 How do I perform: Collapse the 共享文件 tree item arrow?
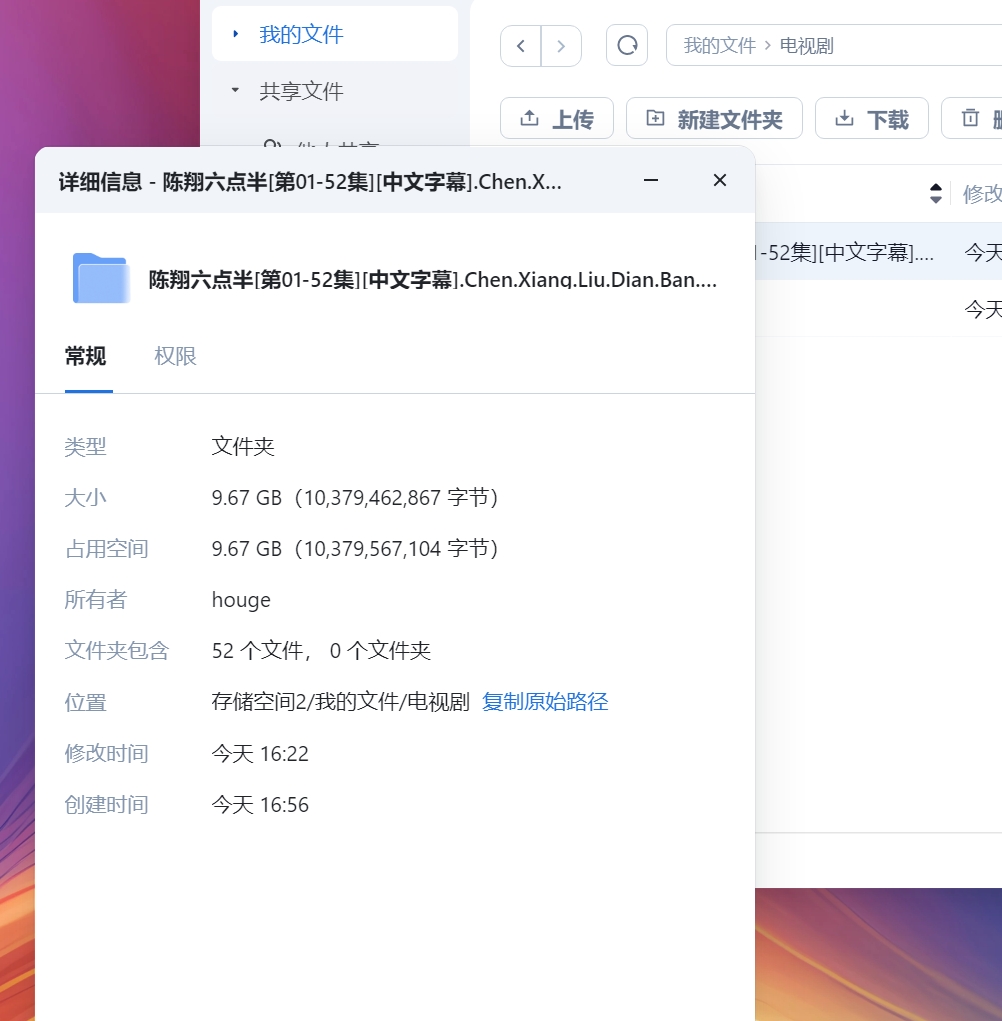tap(236, 91)
